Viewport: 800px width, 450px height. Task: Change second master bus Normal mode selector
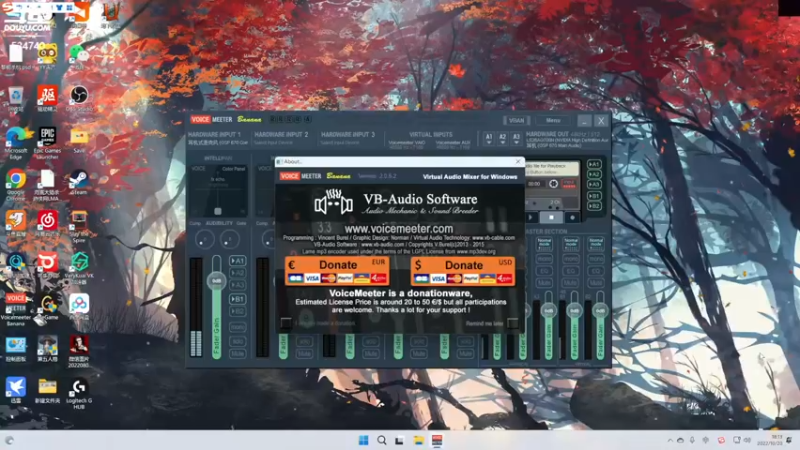tap(570, 243)
